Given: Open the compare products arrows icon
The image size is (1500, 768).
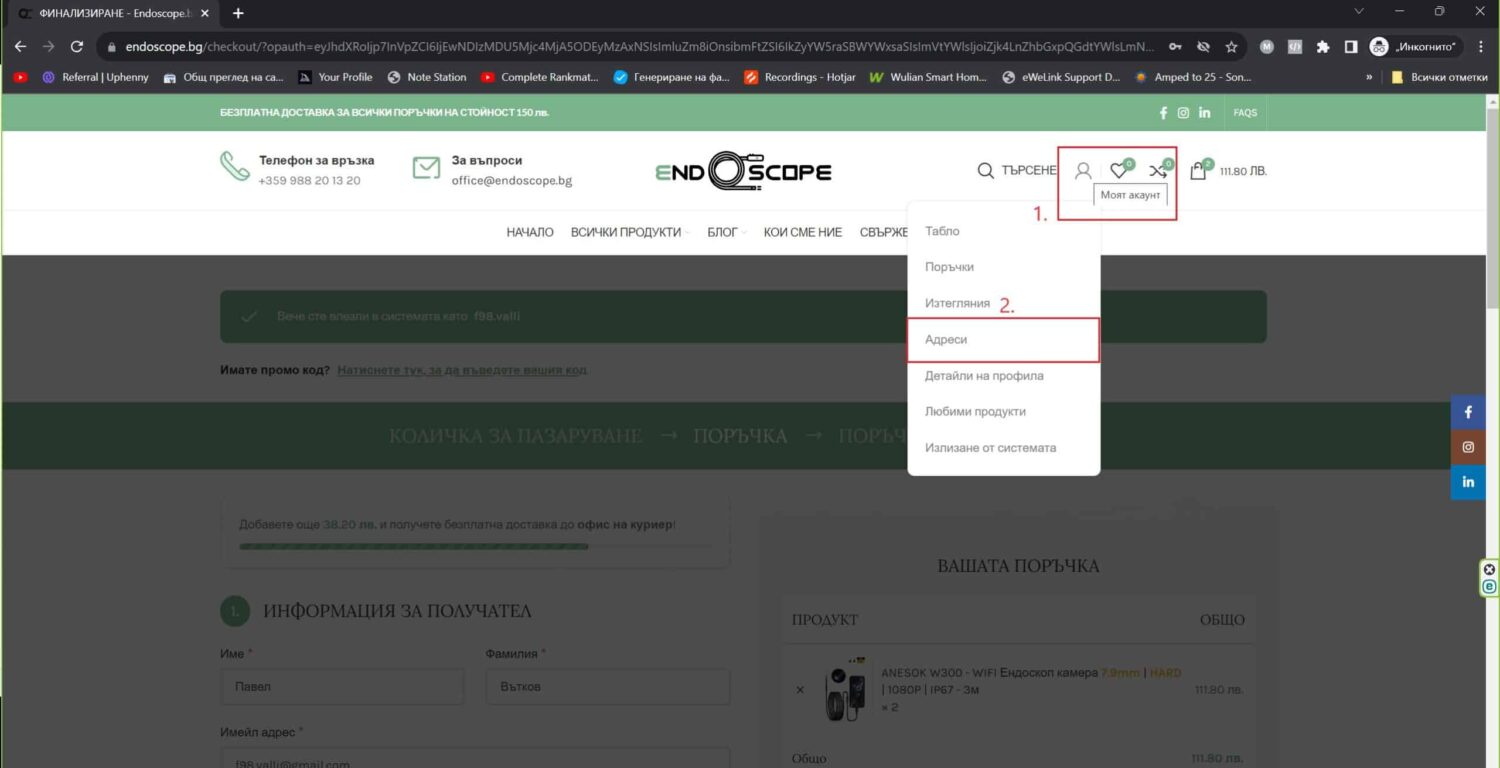Looking at the screenshot, I should [x=1158, y=171].
